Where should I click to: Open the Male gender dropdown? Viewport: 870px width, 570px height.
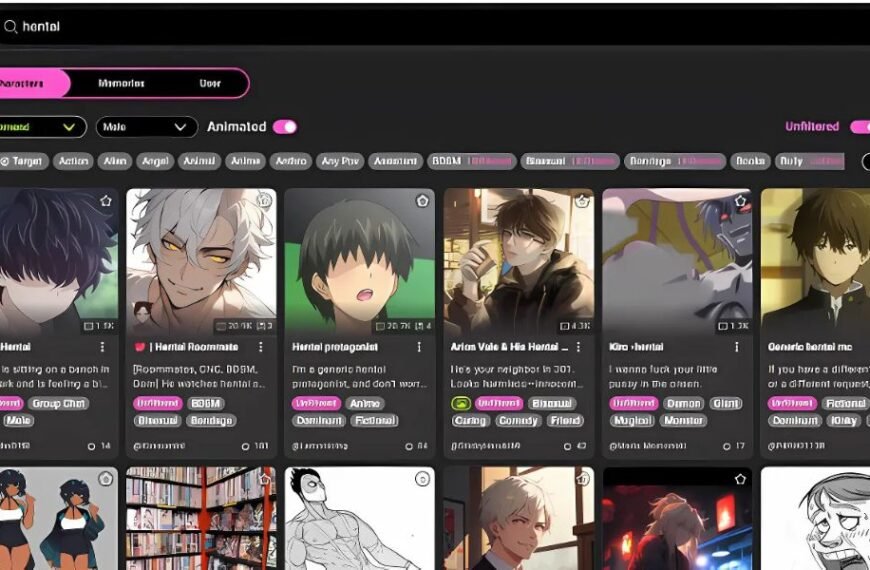click(146, 127)
